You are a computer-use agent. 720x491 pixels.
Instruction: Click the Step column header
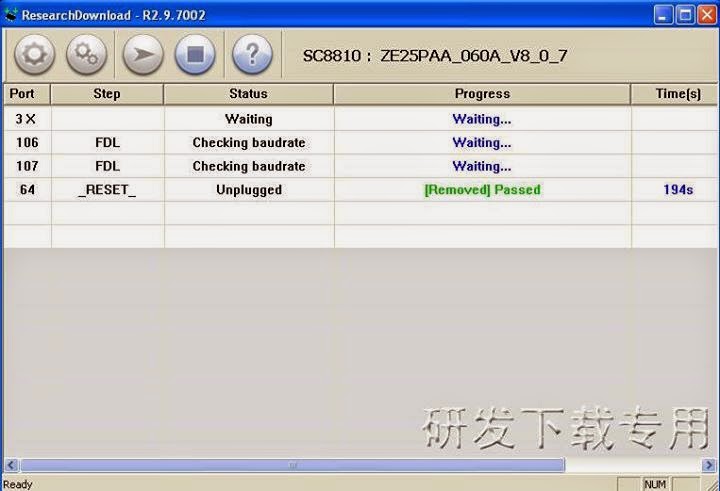coord(107,94)
